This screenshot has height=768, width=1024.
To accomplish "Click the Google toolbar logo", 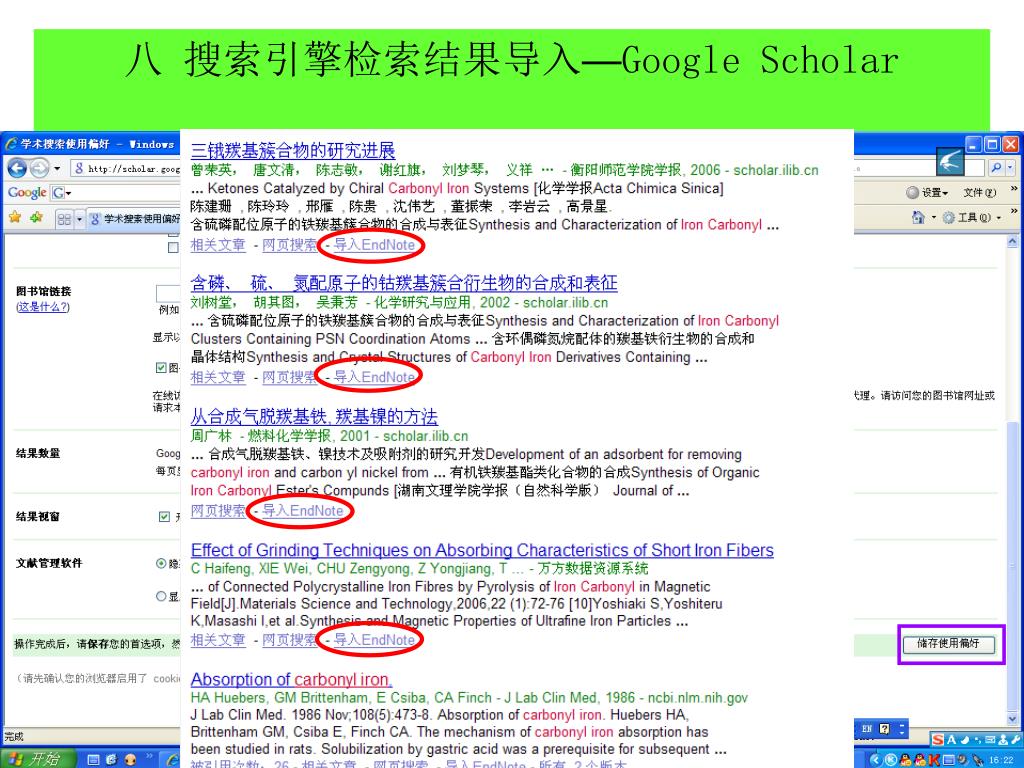I will pyautogui.click(x=27, y=193).
